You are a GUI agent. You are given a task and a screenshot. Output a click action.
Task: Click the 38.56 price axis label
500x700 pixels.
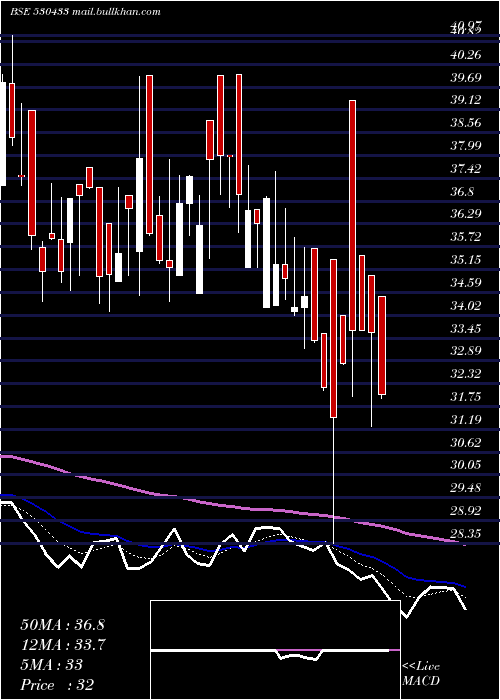coord(466,123)
